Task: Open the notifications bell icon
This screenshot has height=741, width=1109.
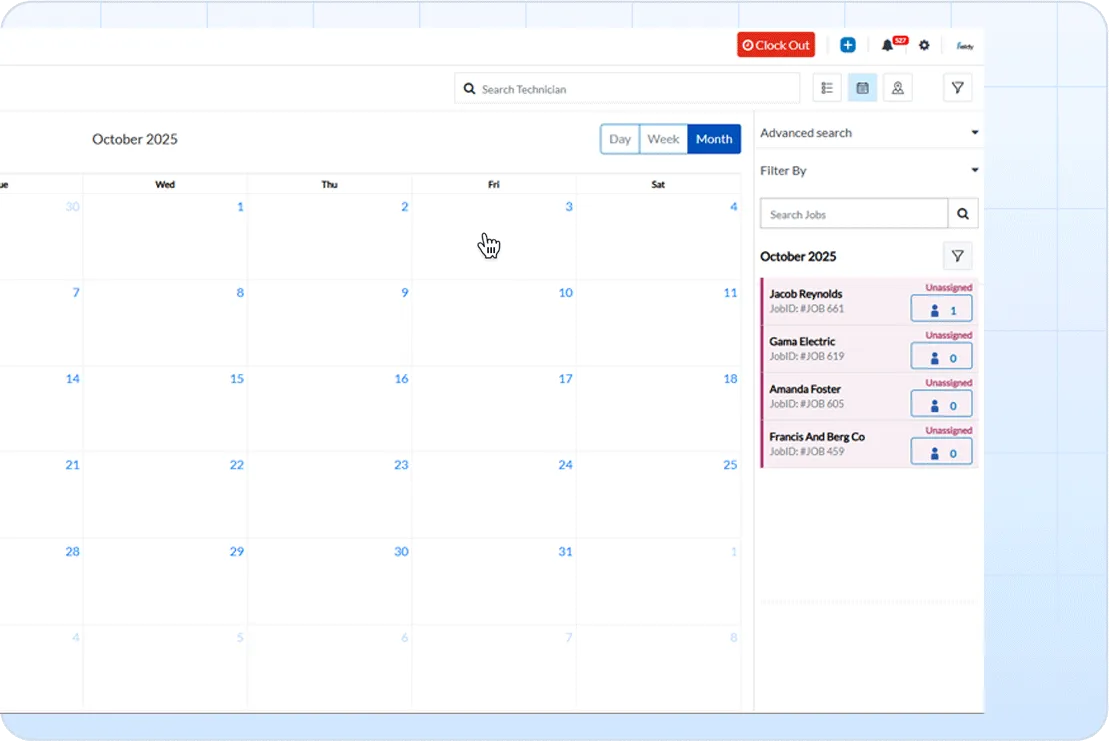Action: tap(888, 45)
